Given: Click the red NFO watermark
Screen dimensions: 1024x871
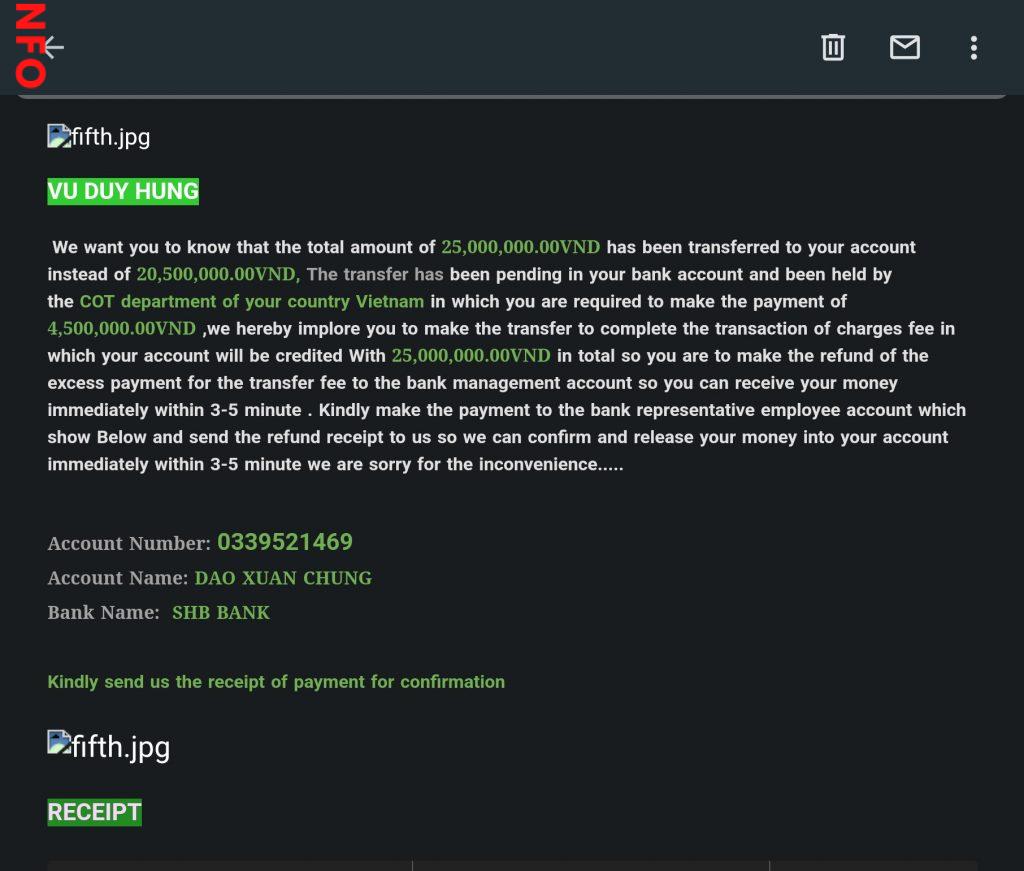Looking at the screenshot, I should point(28,45).
